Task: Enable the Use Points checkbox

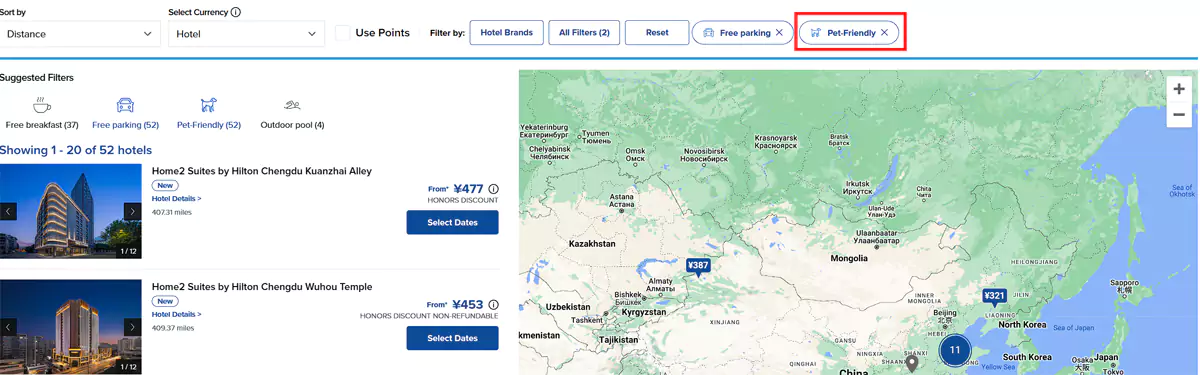Action: point(342,33)
